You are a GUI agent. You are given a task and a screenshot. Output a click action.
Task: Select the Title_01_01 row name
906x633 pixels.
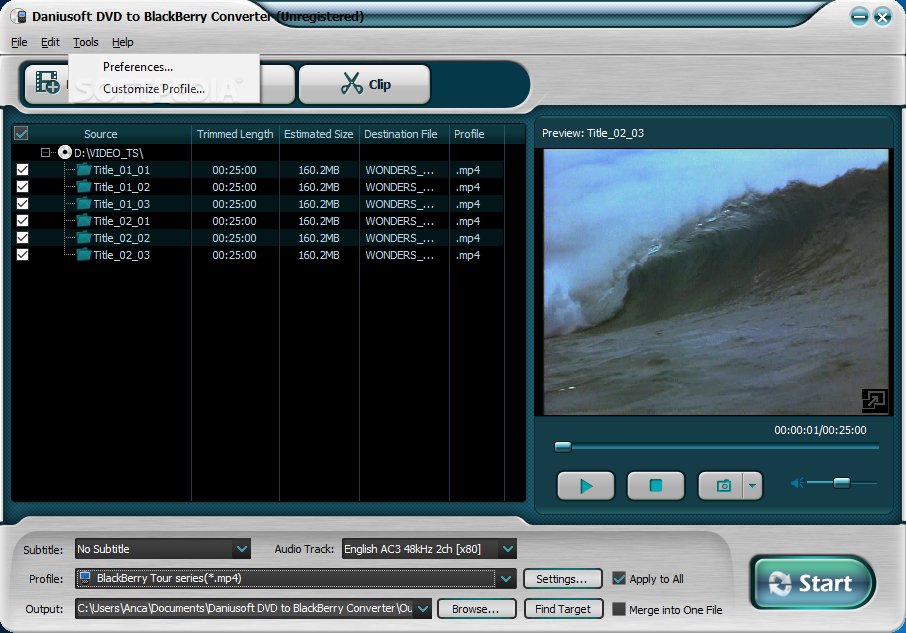pos(121,170)
